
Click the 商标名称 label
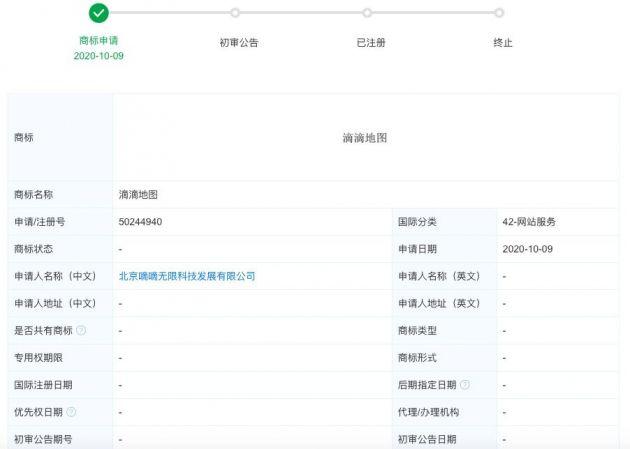point(33,194)
